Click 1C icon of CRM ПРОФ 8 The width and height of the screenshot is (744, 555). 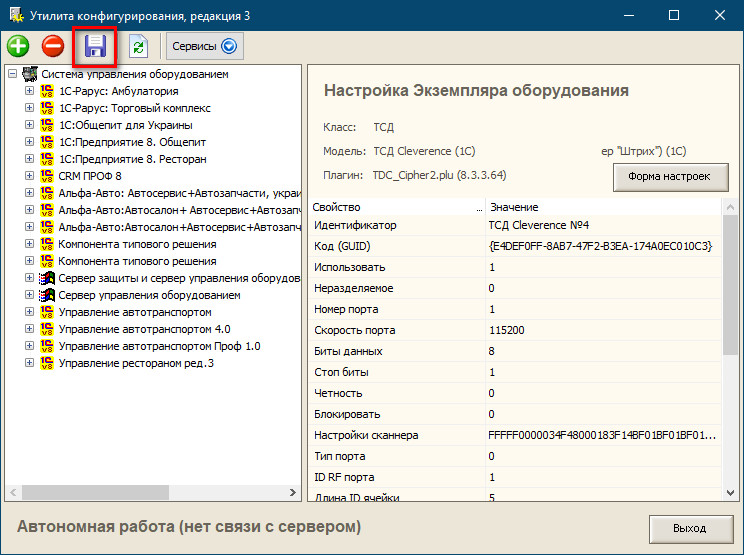[x=46, y=176]
